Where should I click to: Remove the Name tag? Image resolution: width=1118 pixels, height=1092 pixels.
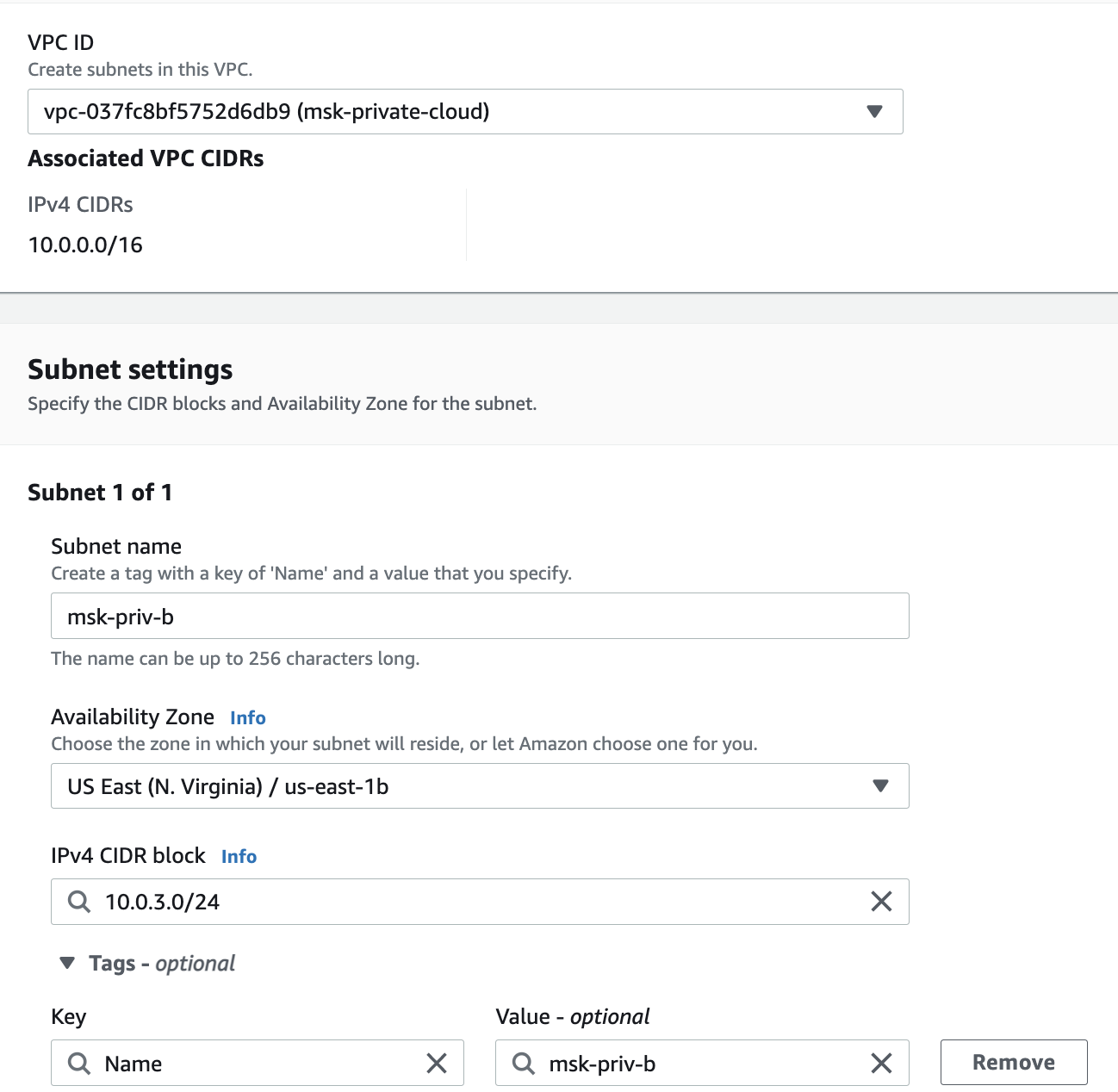pos(1014,1063)
